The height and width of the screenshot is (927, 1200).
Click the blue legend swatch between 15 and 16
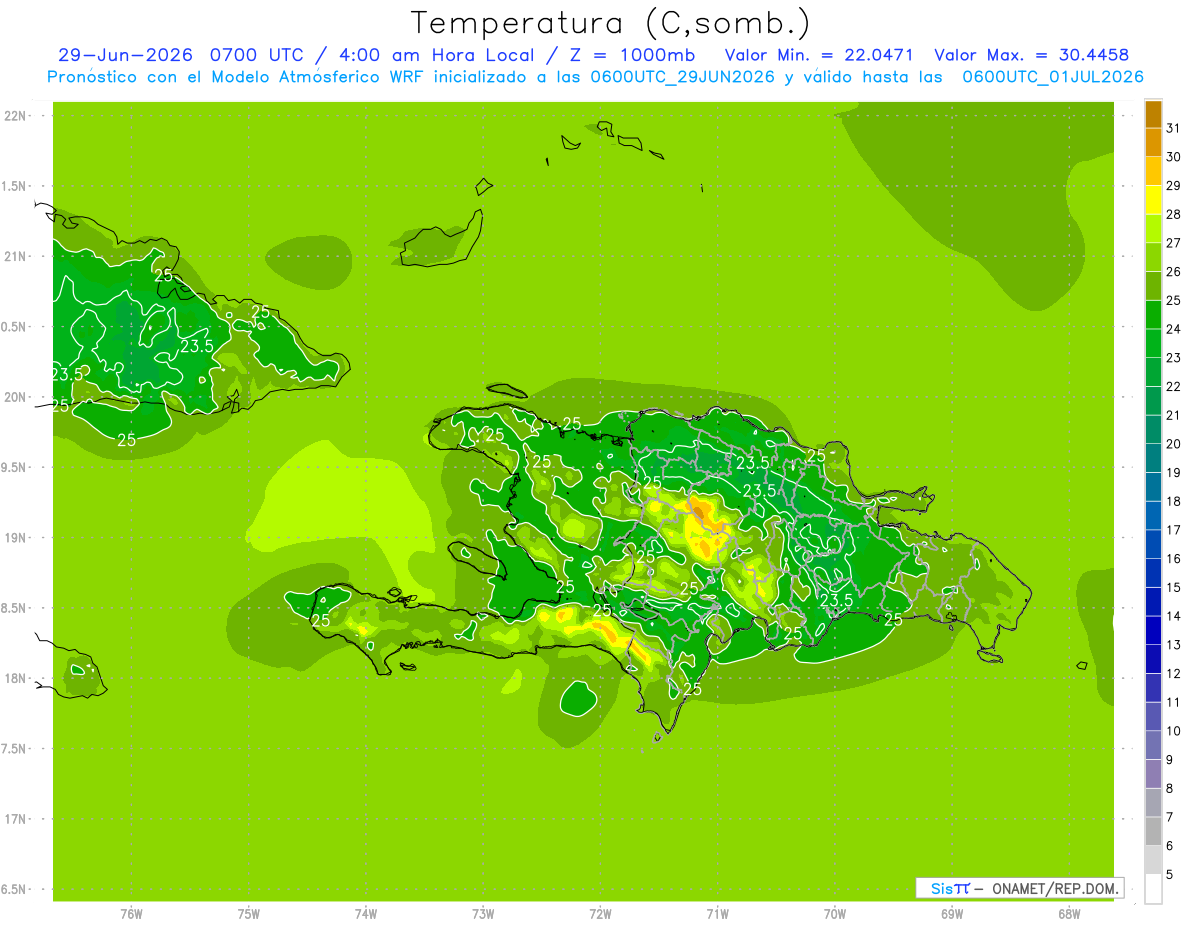tap(1153, 573)
